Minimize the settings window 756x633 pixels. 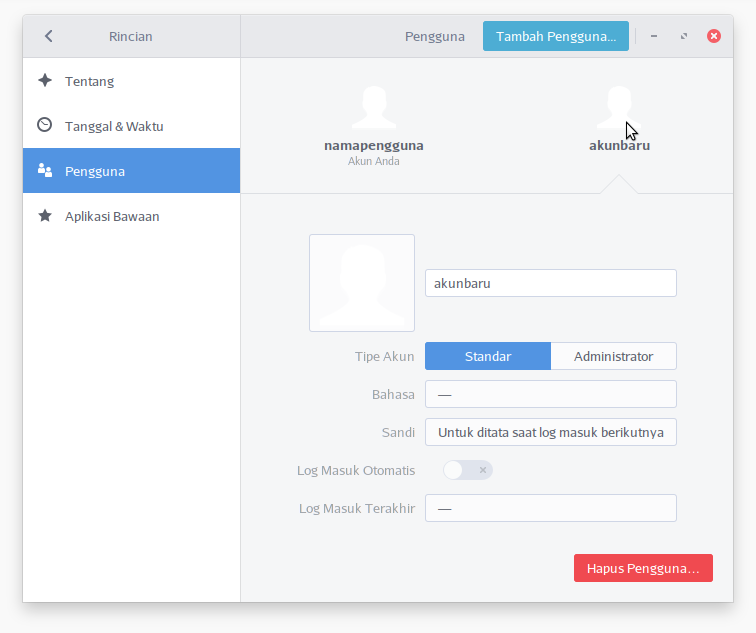(x=654, y=36)
